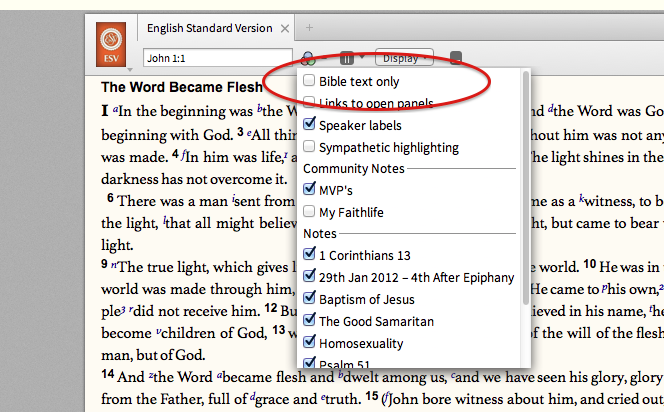Click verse number 12

coord(271,308)
